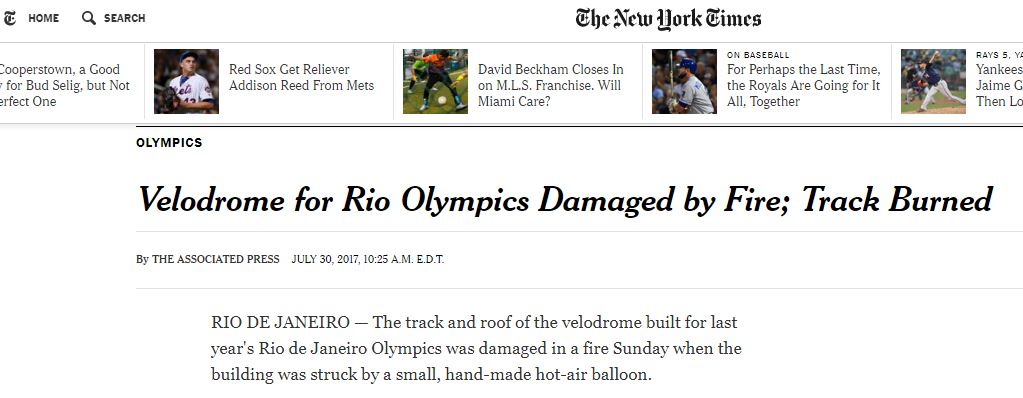Read the Royals Going for It All story

804,85
